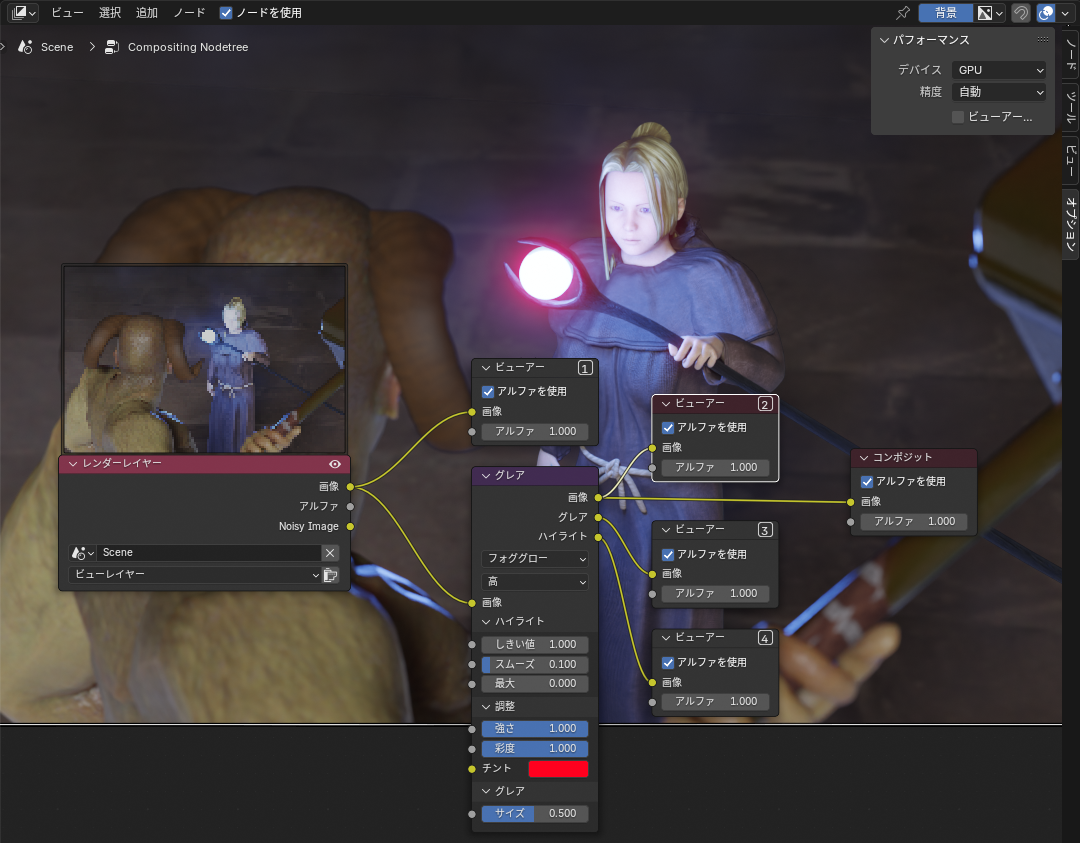Open the editor type selector in the header
The height and width of the screenshot is (843, 1080).
coord(21,12)
